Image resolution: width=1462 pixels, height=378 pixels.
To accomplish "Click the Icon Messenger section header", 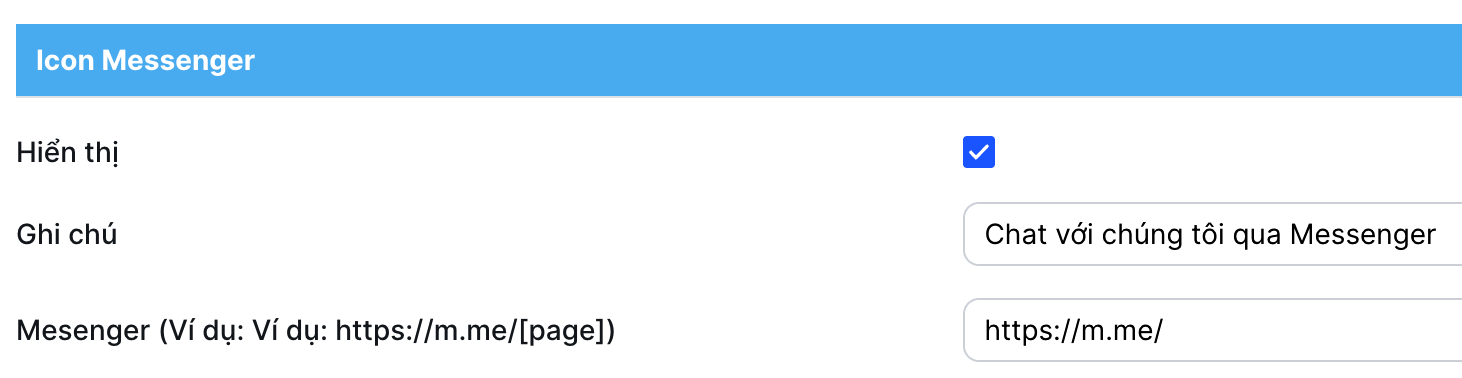I will click(739, 61).
